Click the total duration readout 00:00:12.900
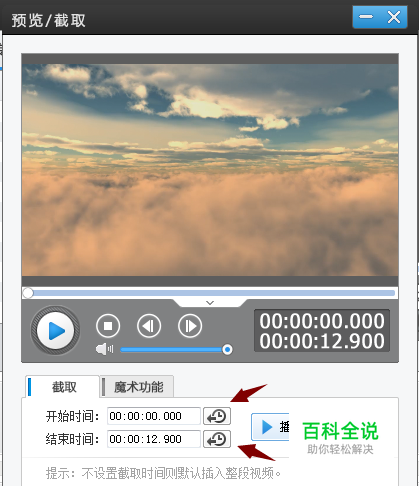Viewport: 419px width, 486px height. (x=322, y=341)
